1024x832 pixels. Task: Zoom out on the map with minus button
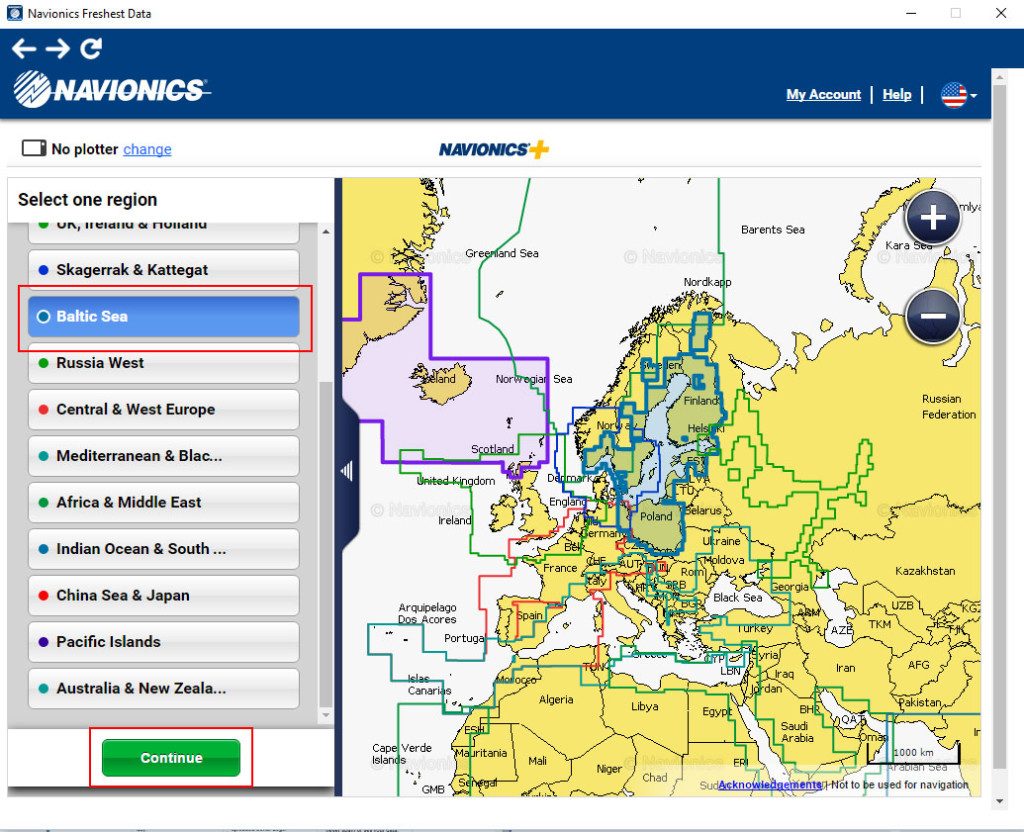tap(933, 316)
